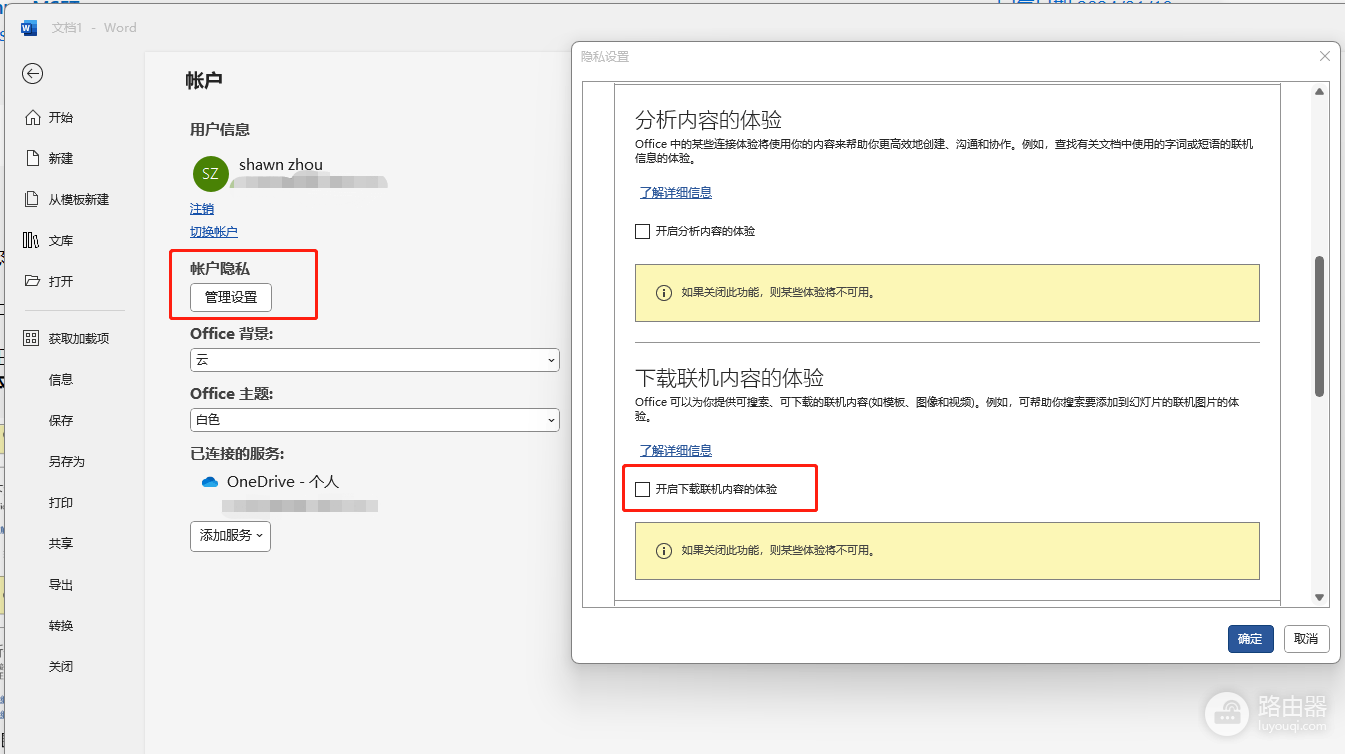Click the Word logo in title bar

coord(29,28)
